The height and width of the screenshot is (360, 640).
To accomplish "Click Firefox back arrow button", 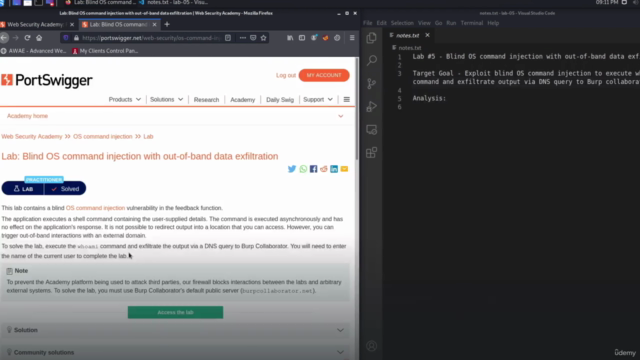I will point(4,38).
